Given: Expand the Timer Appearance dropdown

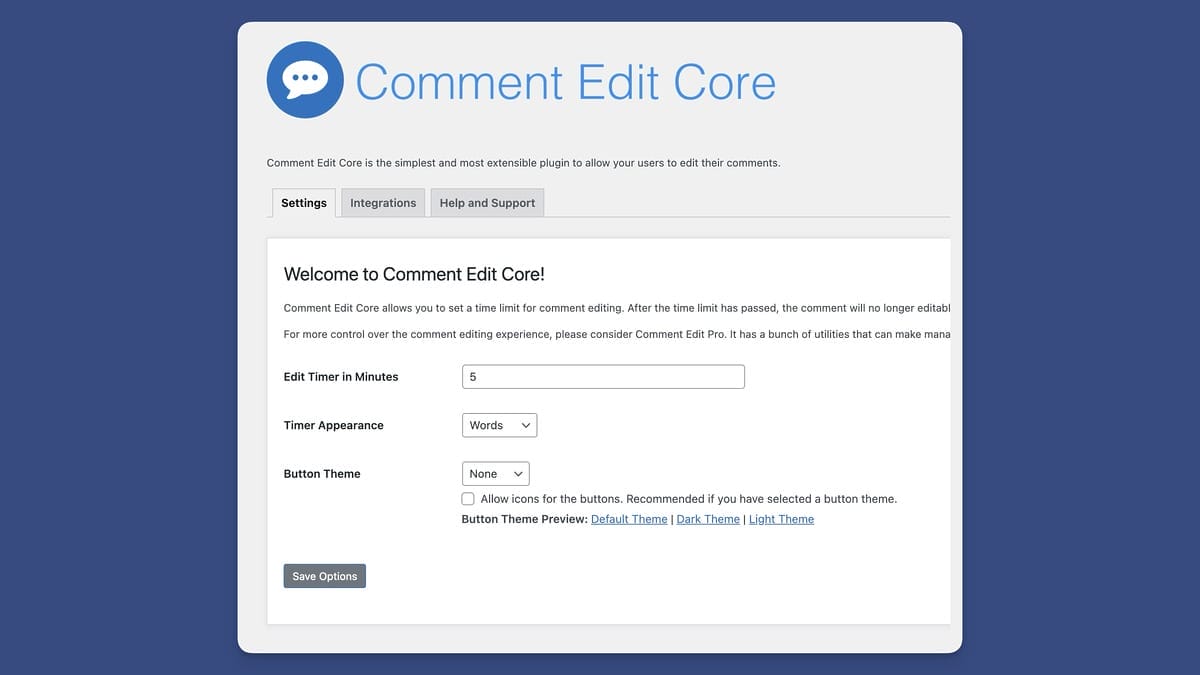Looking at the screenshot, I should coord(499,425).
